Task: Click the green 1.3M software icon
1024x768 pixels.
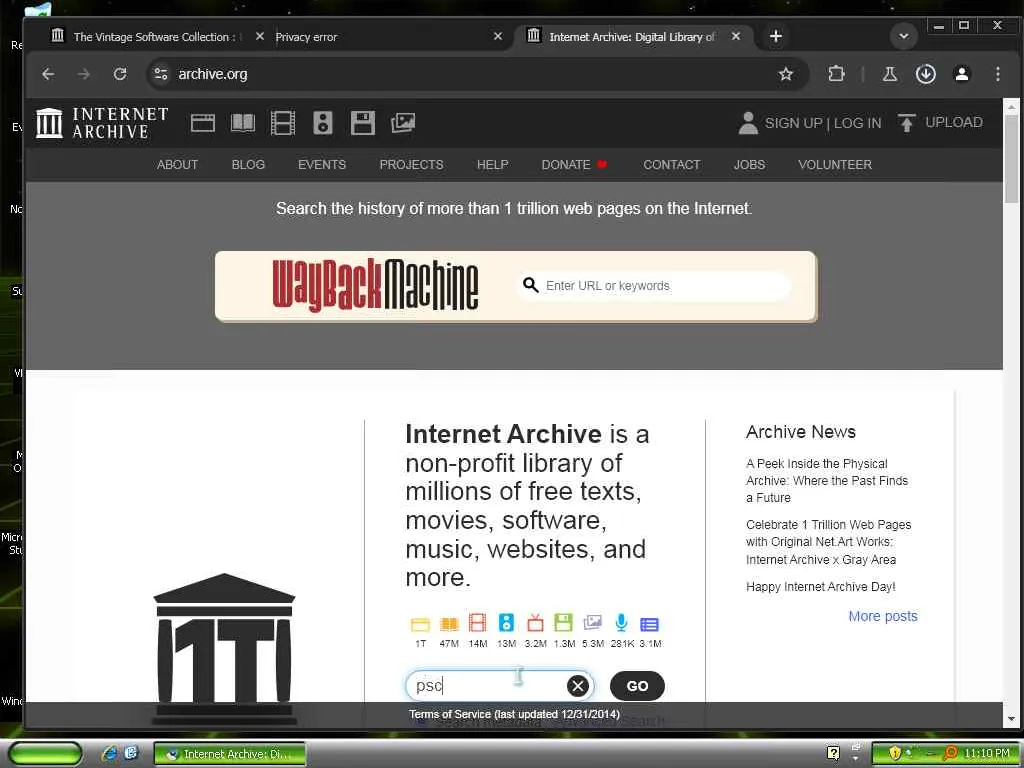Action: click(x=563, y=622)
